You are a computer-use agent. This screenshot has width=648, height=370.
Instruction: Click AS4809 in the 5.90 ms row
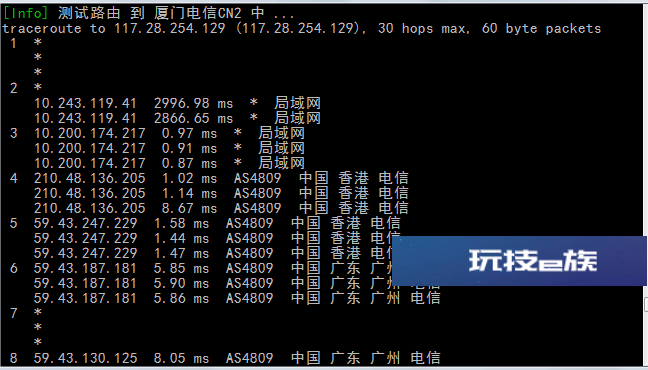(250, 283)
